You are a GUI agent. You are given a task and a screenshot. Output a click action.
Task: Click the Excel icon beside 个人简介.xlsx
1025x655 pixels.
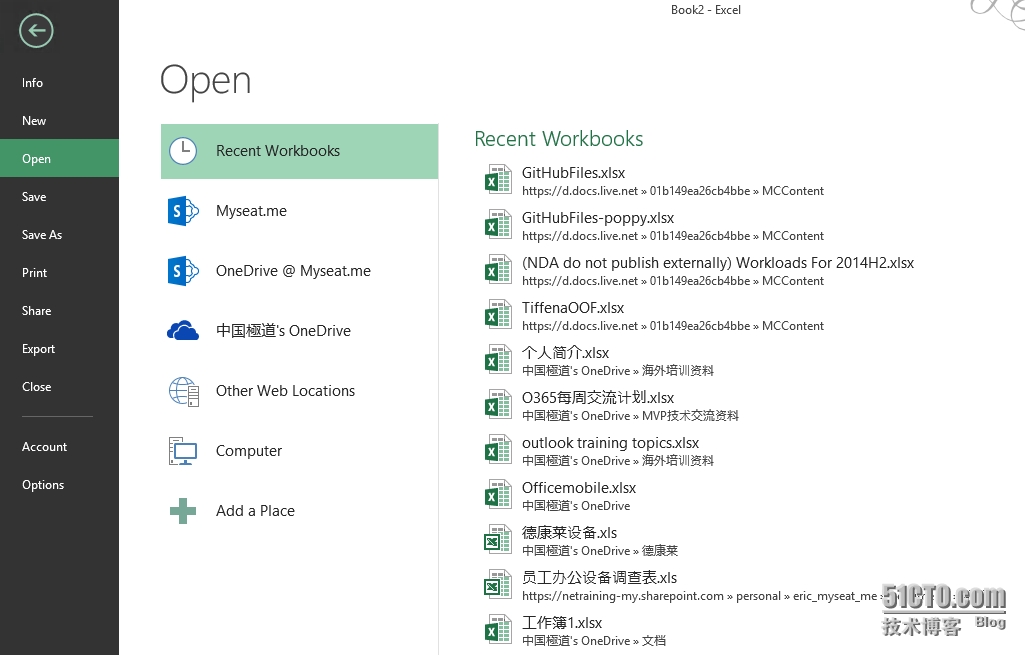498,360
